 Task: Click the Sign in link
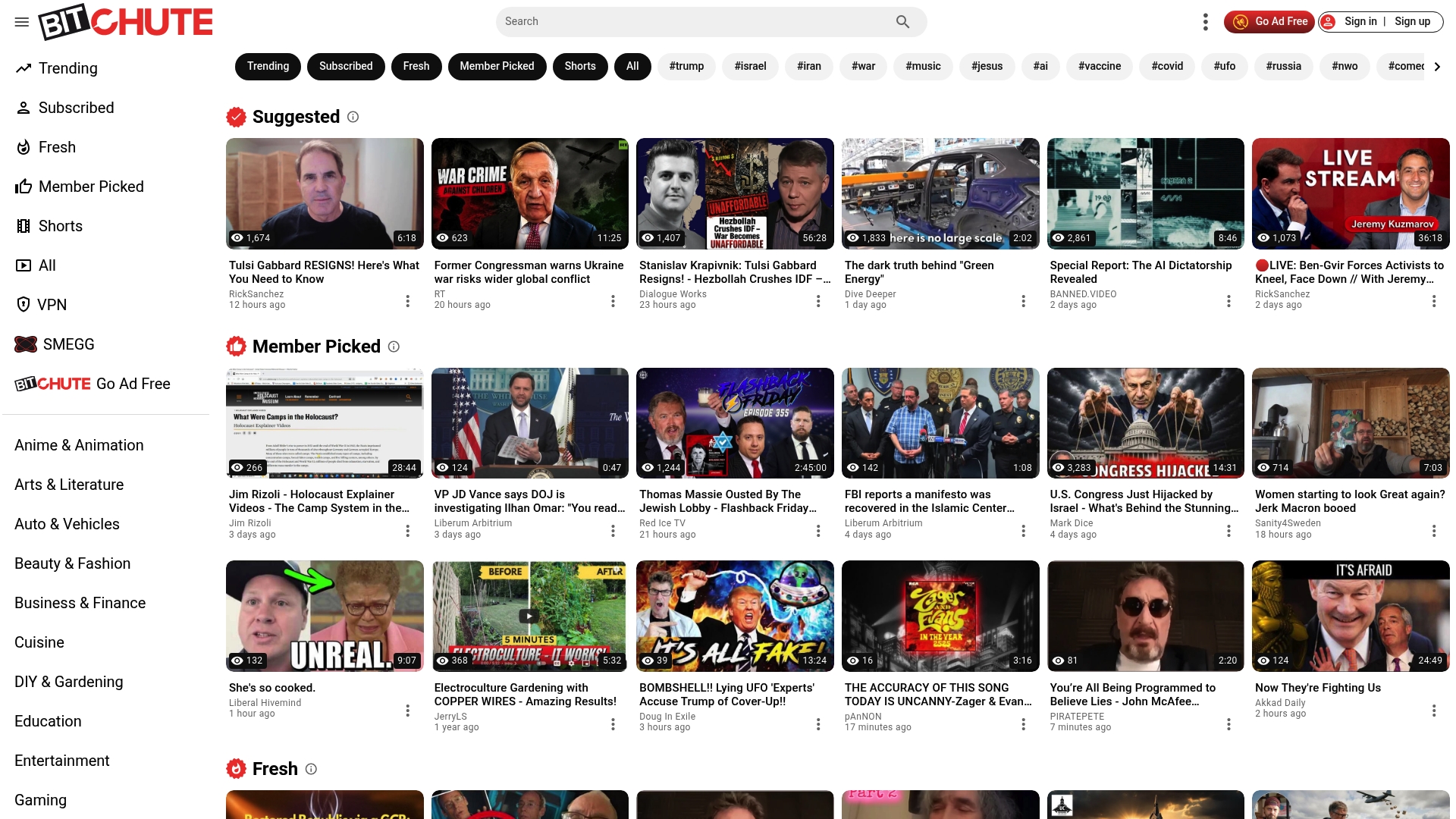pos(1360,22)
